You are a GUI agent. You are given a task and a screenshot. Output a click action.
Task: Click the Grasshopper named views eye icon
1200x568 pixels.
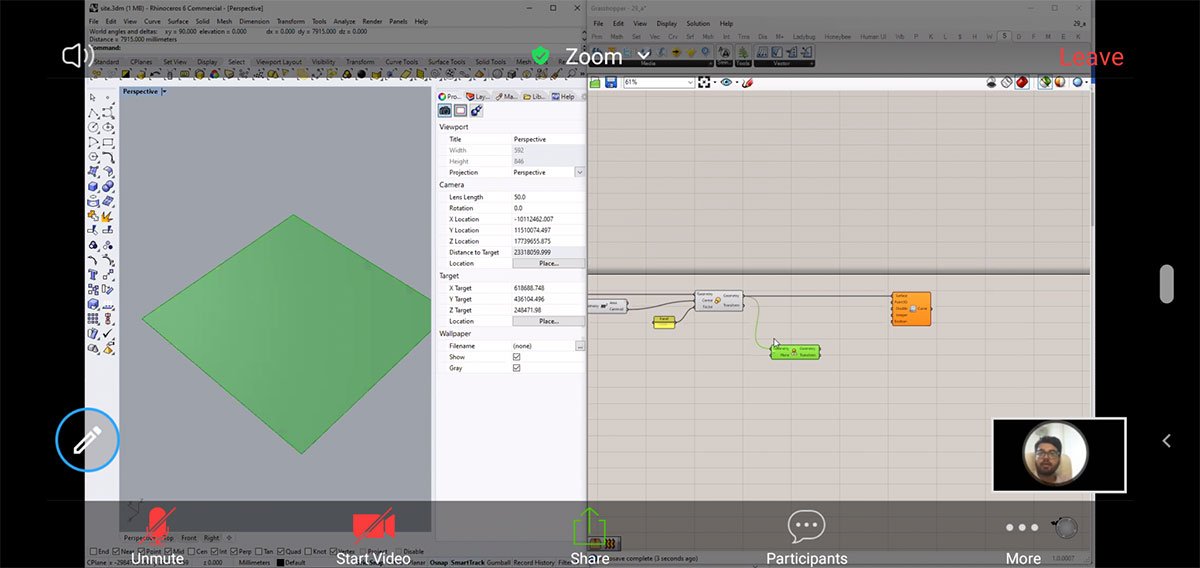coord(727,82)
